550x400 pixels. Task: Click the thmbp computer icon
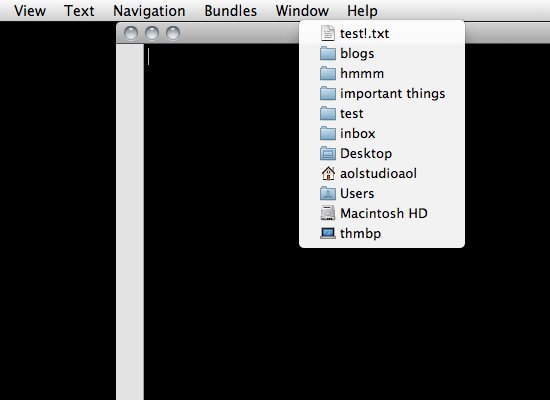pyautogui.click(x=328, y=233)
